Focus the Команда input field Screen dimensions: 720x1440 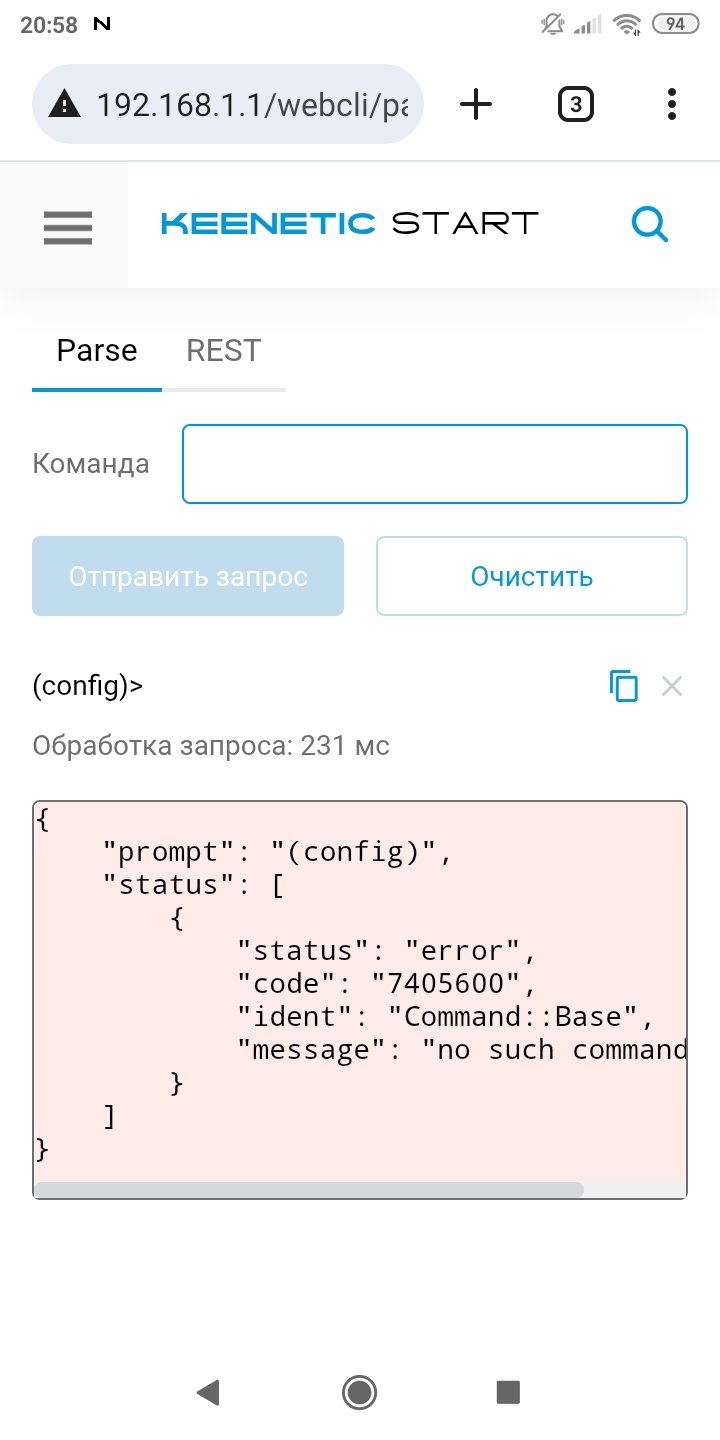435,464
